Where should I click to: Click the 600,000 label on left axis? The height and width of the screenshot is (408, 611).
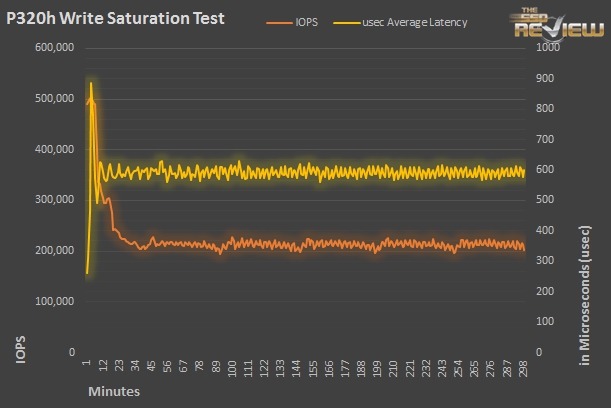tap(52, 47)
